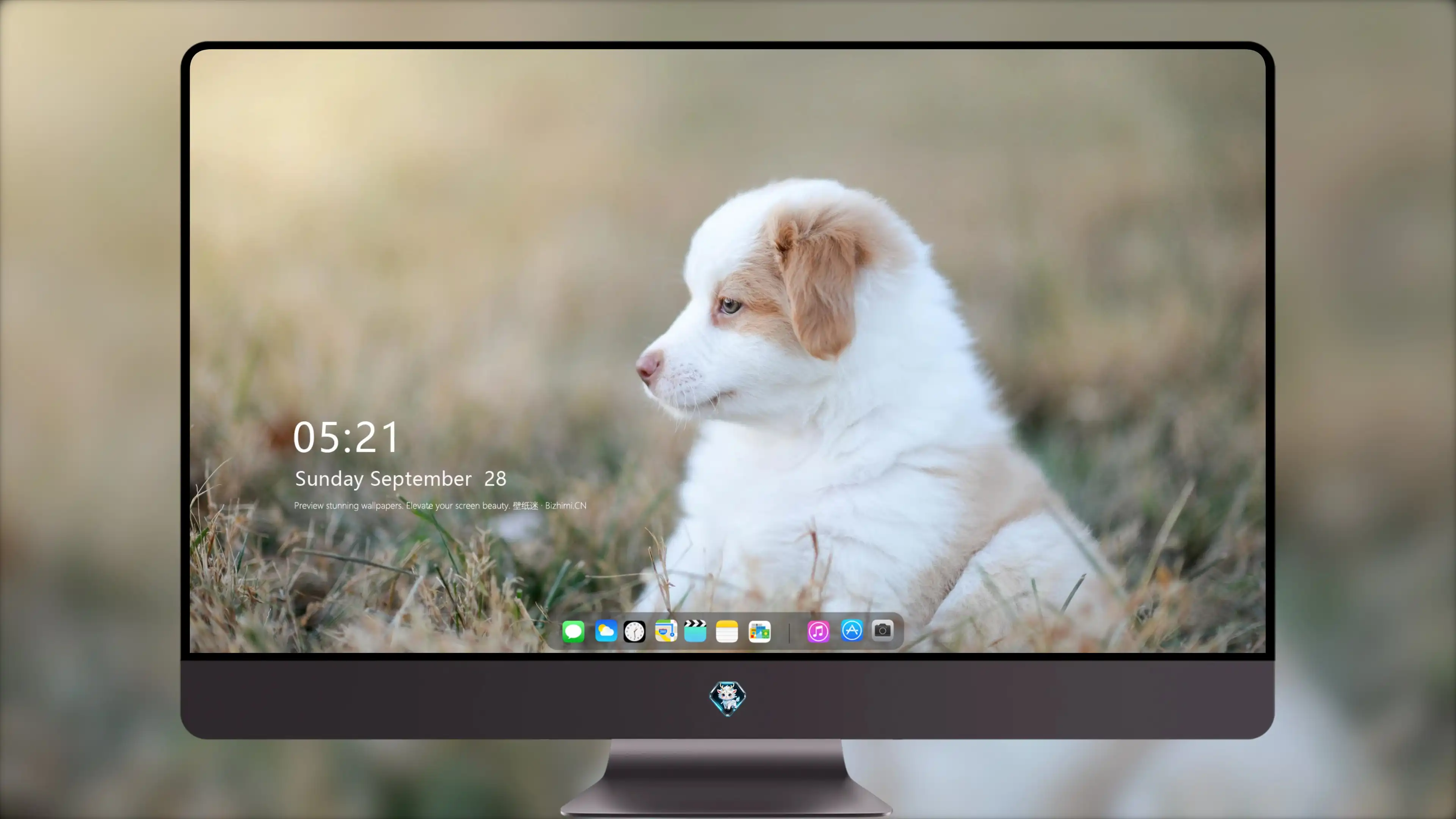Viewport: 1456px width, 819px height.
Task: Open the Messages app in the dock
Action: pyautogui.click(x=573, y=631)
